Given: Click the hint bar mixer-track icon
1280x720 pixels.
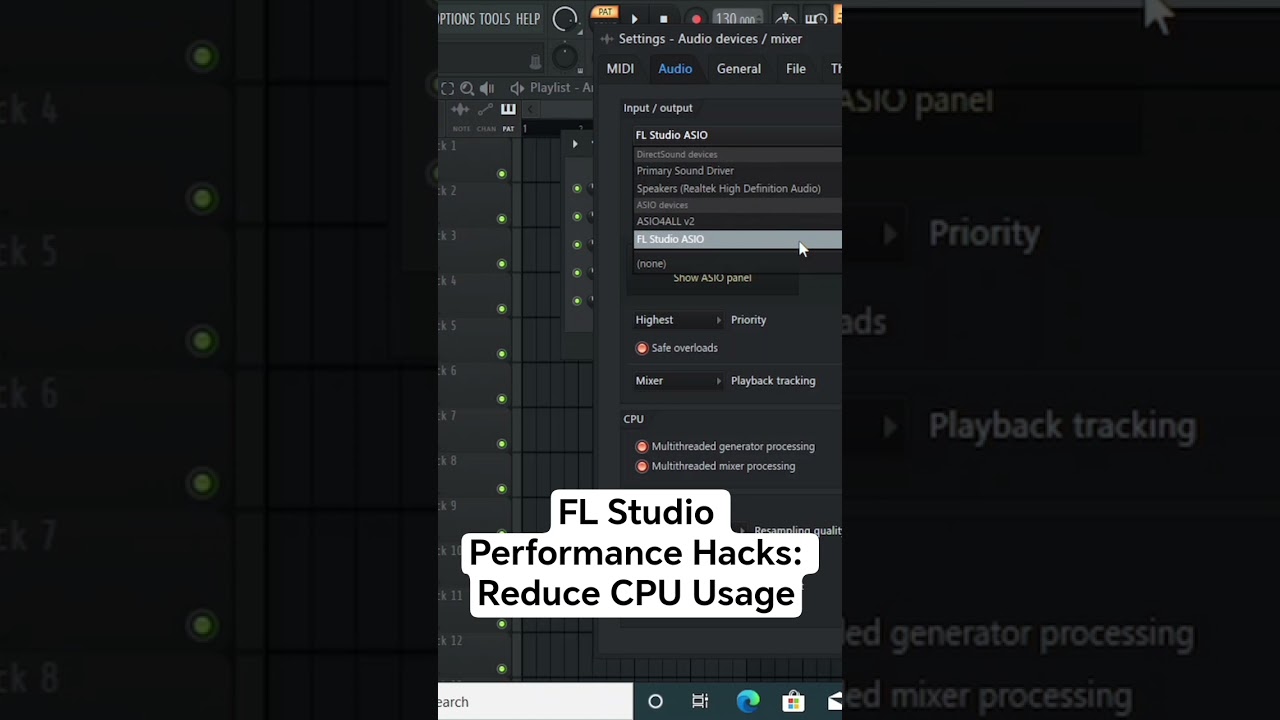Looking at the screenshot, I should 534,62.
